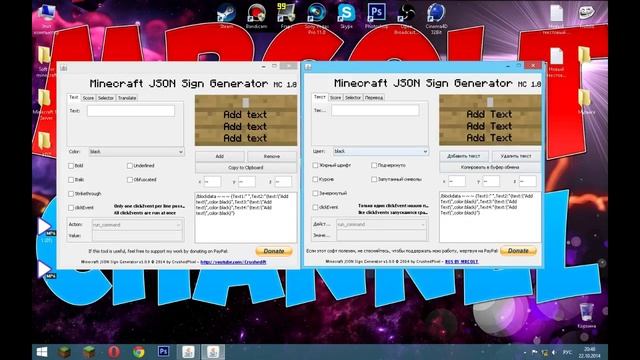Open the youtube.com/CrushedPixel link
The width and height of the screenshot is (640, 360).
pyautogui.click(x=233, y=262)
